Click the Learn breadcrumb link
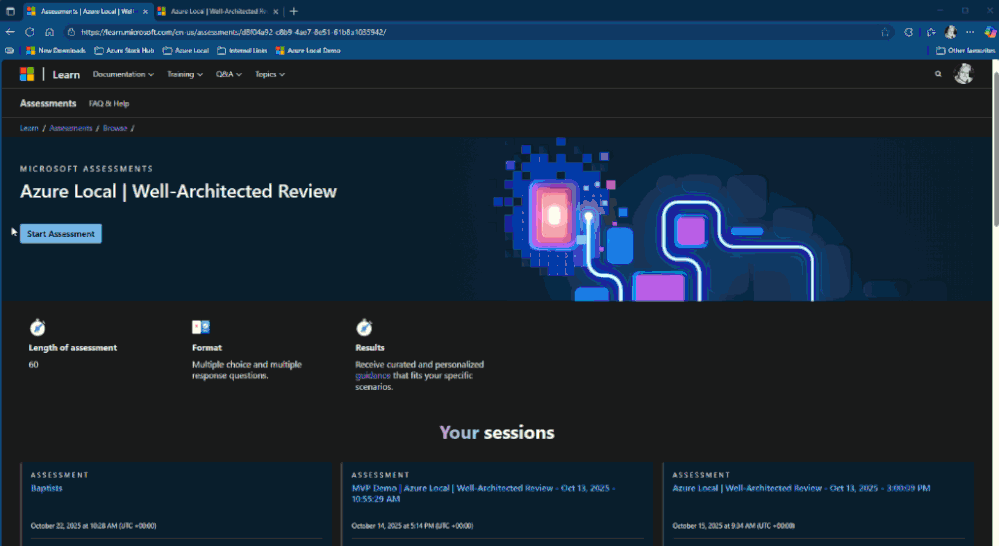 click(29, 128)
